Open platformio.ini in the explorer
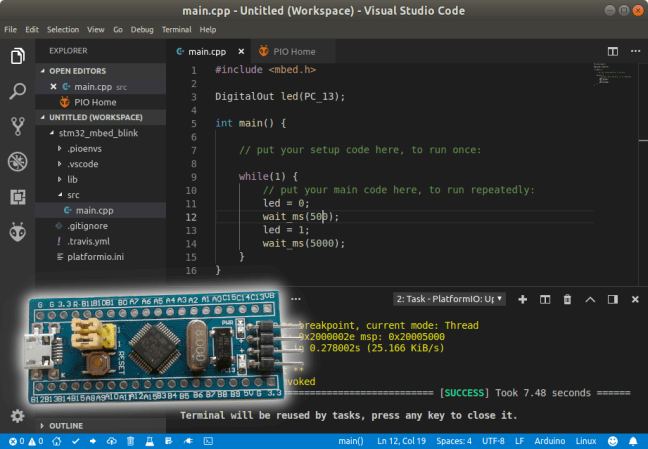Image resolution: width=648 pixels, height=449 pixels. pos(96,257)
